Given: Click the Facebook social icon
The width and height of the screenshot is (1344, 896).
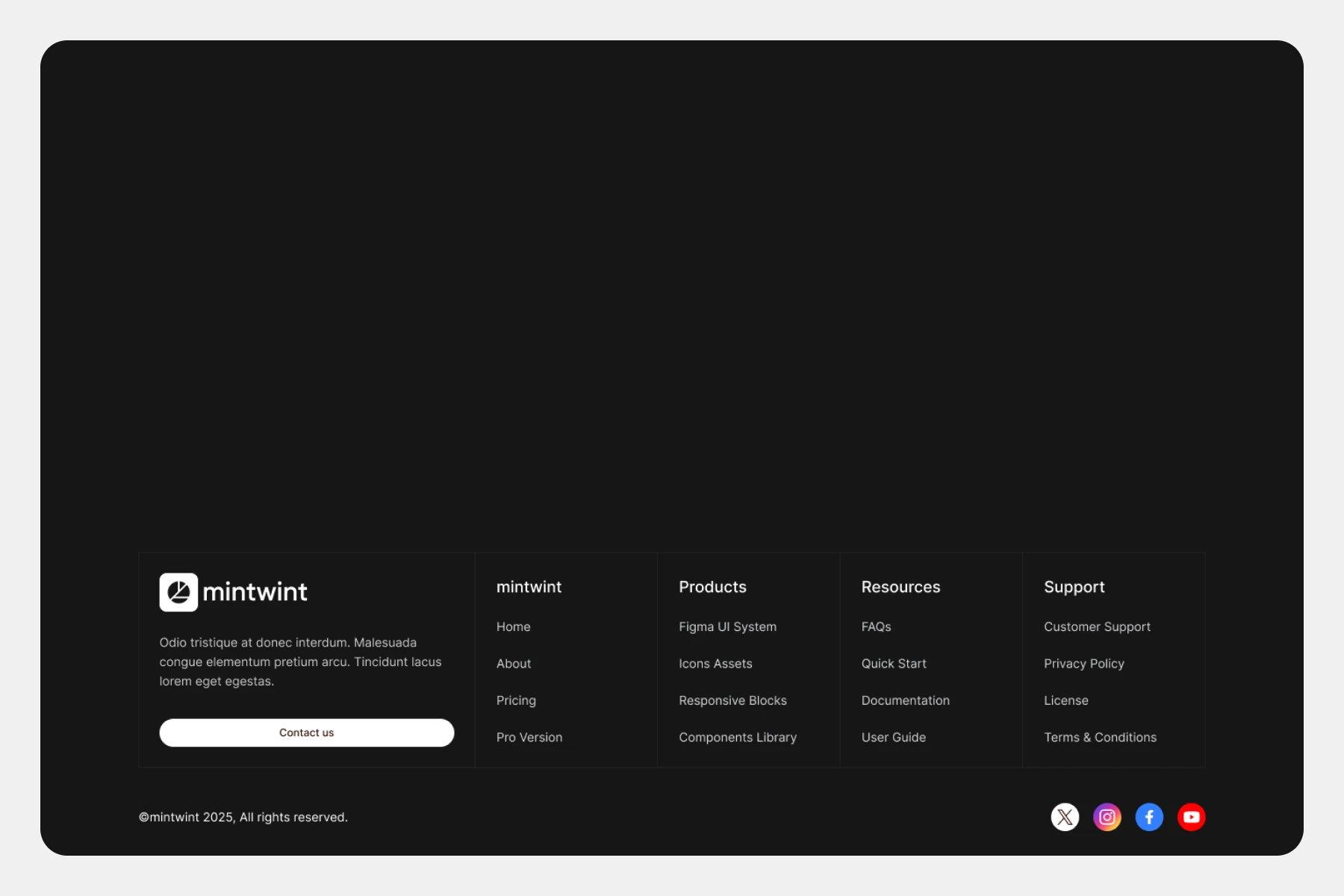Looking at the screenshot, I should coord(1149,817).
